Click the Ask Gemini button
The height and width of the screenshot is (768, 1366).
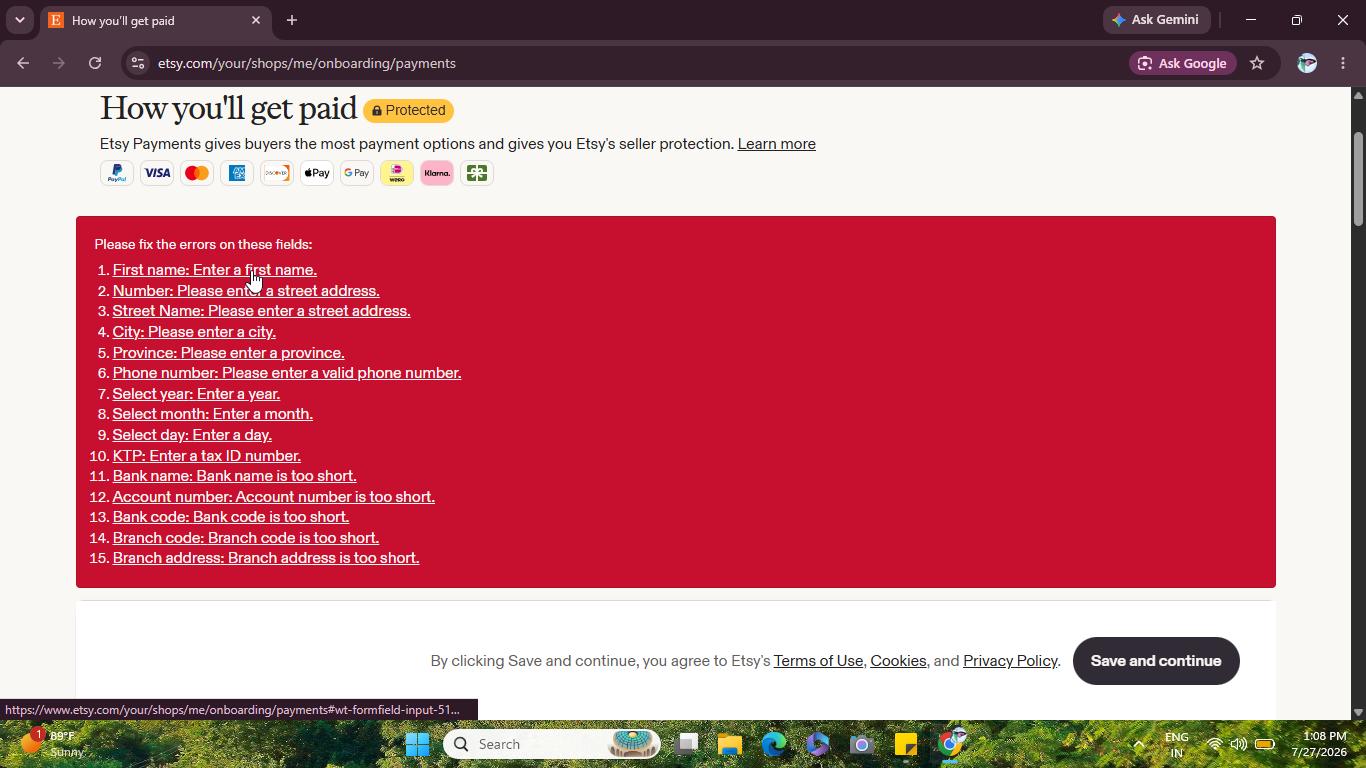1156,20
